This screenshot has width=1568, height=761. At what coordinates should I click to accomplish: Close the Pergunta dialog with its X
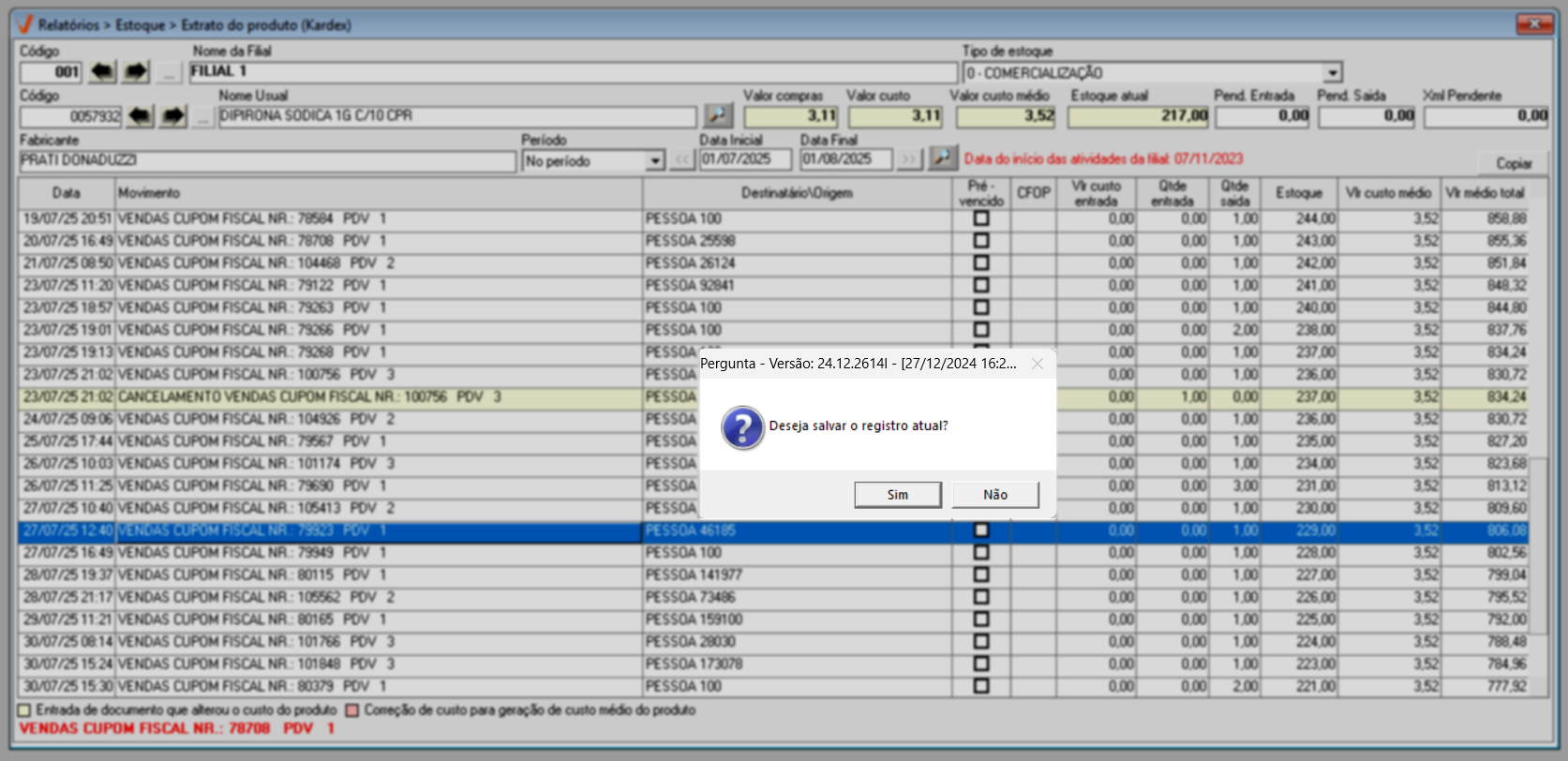(x=1038, y=364)
